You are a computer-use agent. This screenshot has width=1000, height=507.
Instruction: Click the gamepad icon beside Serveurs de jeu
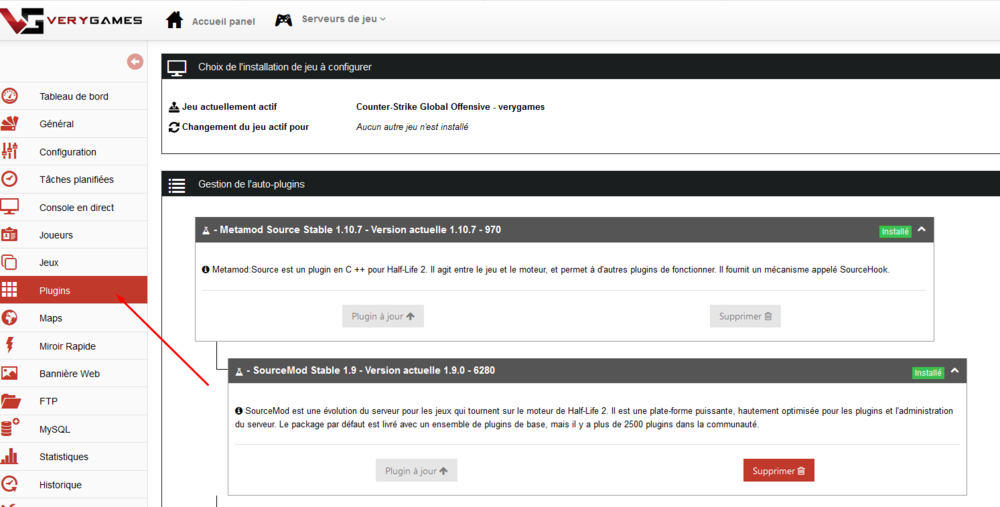(x=283, y=20)
